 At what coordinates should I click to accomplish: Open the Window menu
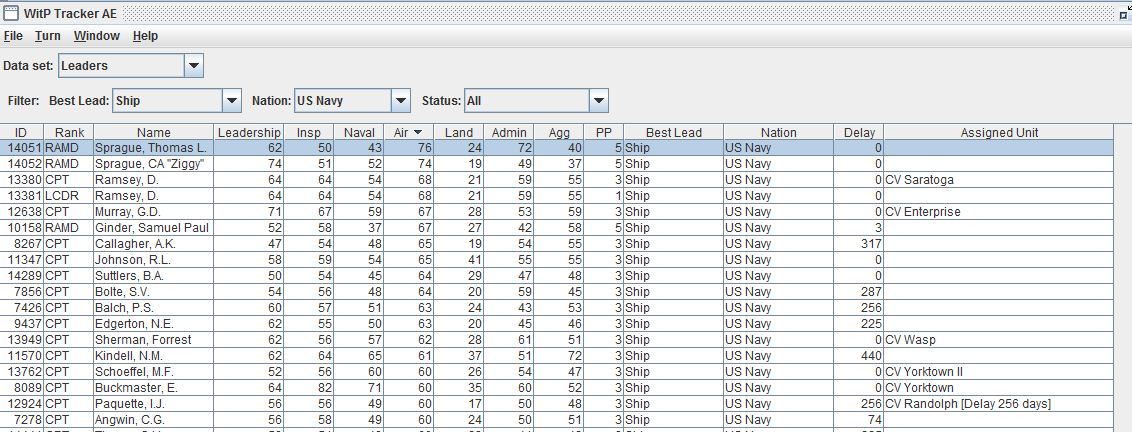point(96,36)
